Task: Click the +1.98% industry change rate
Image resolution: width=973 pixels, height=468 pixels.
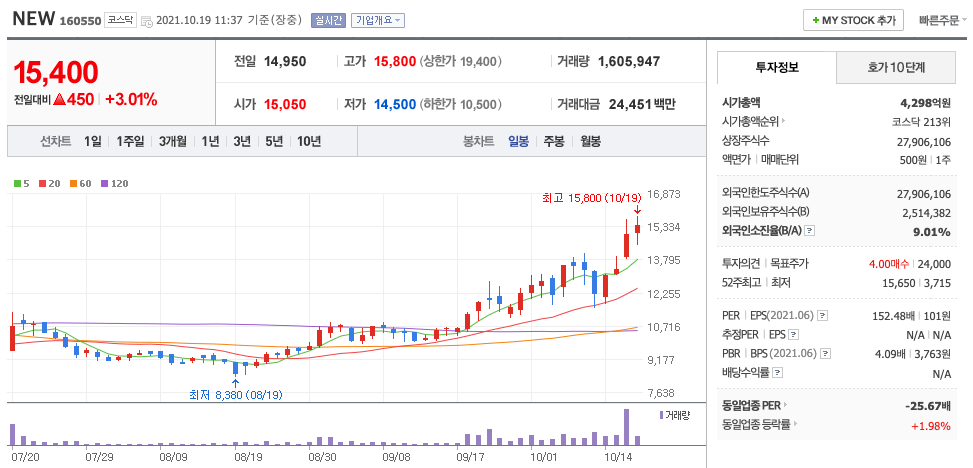Action: tap(931, 426)
